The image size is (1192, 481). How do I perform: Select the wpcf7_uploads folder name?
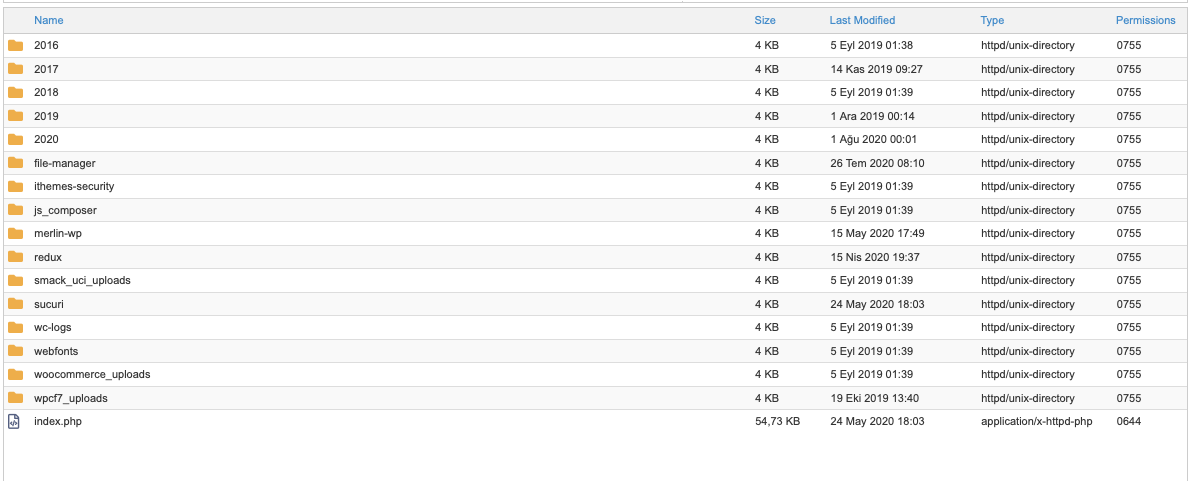[x=71, y=398]
